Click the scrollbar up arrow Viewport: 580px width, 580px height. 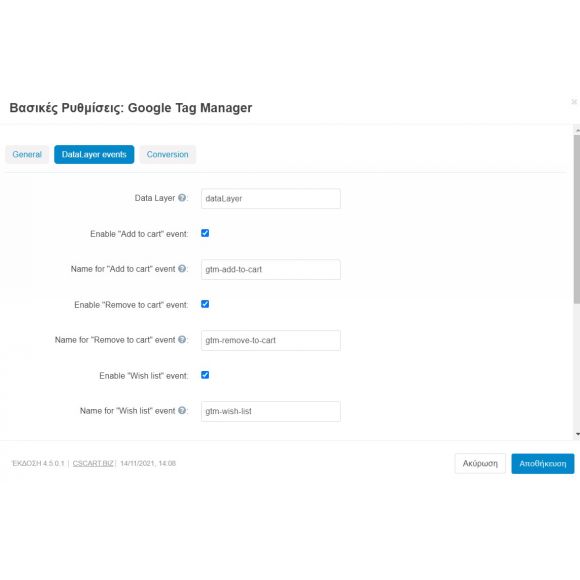point(577,131)
